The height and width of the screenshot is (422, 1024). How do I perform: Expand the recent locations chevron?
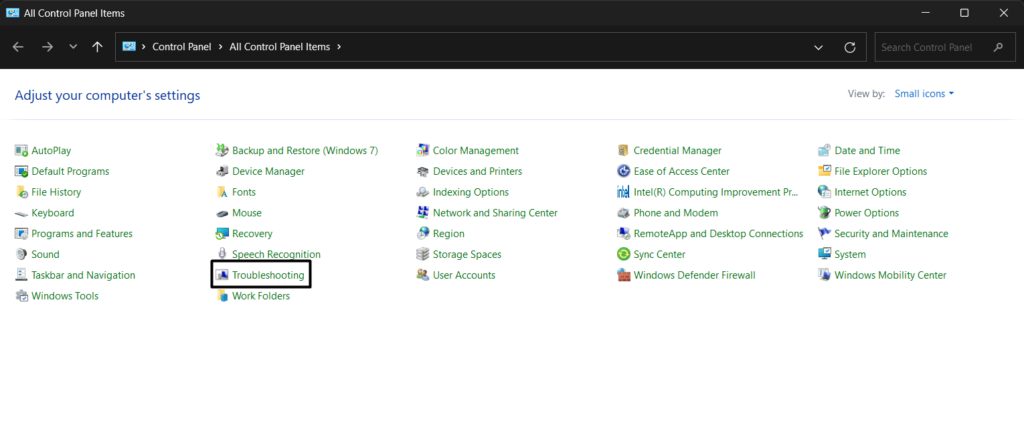pos(73,47)
